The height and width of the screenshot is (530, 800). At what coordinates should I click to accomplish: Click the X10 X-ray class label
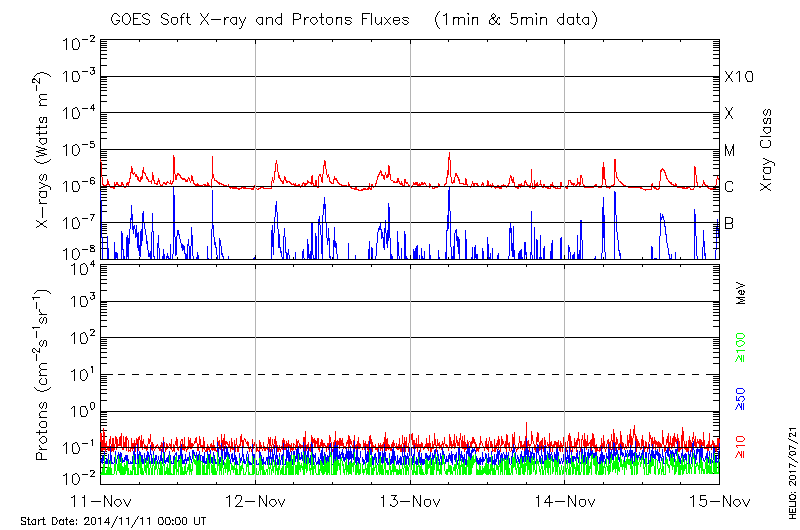(737, 78)
